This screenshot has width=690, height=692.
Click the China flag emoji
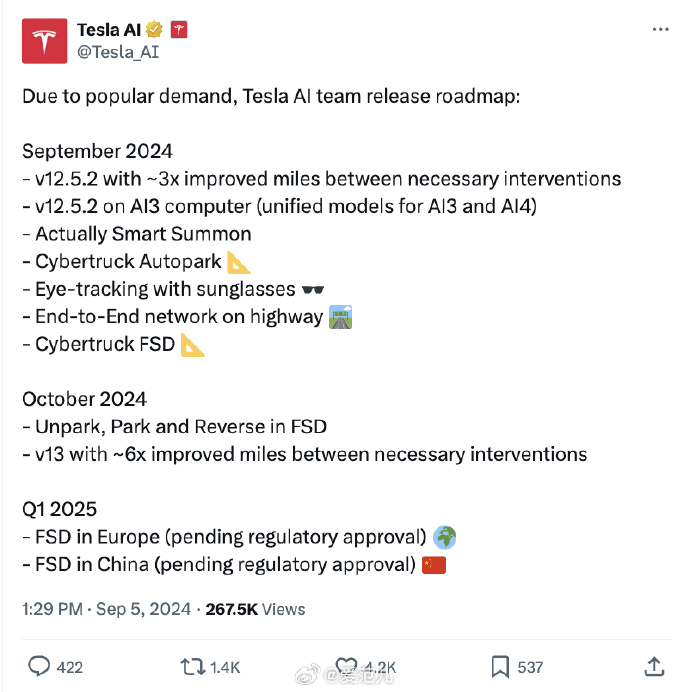click(434, 565)
